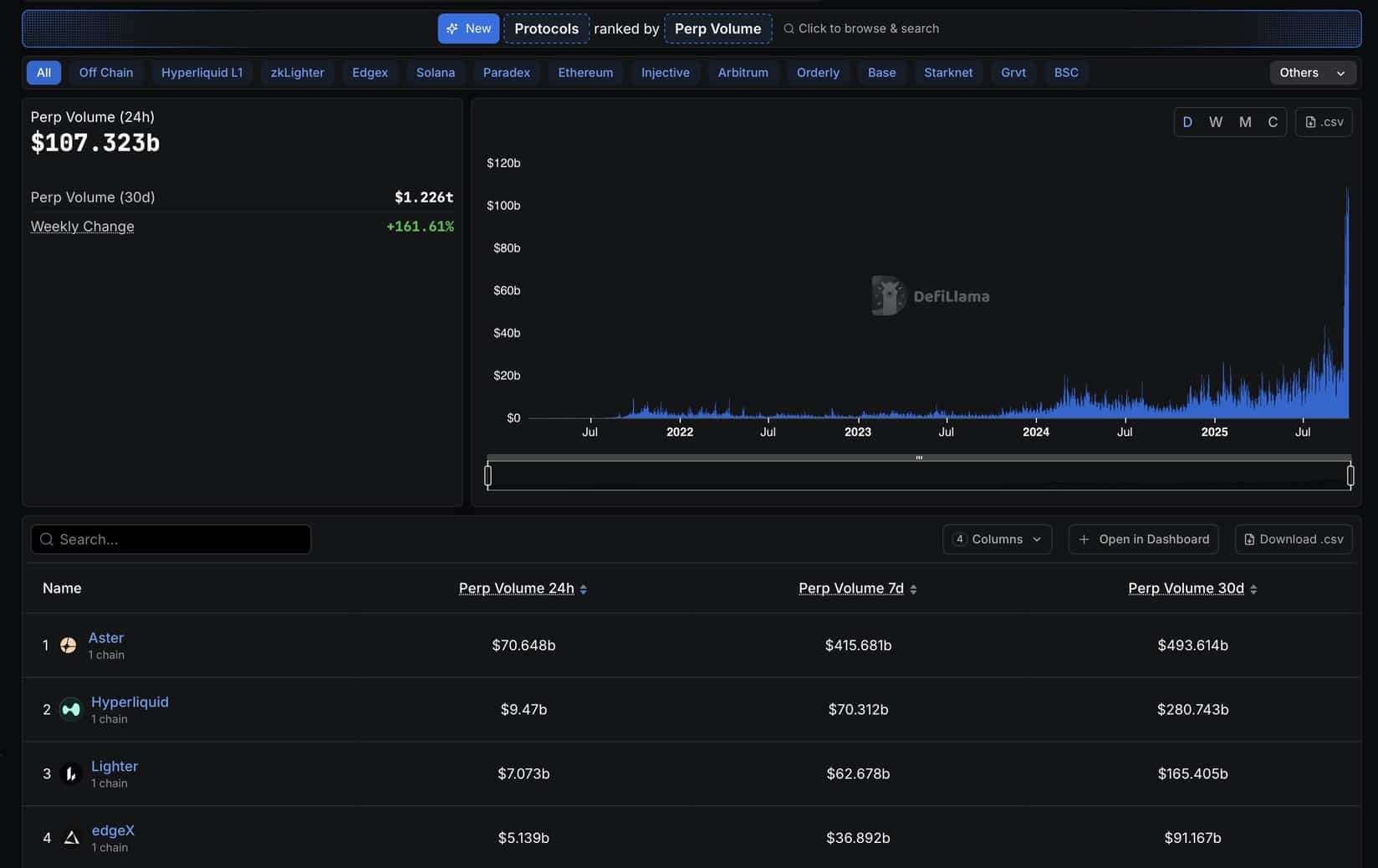Focus the table Search input field
The height and width of the screenshot is (868, 1378).
pos(171,539)
